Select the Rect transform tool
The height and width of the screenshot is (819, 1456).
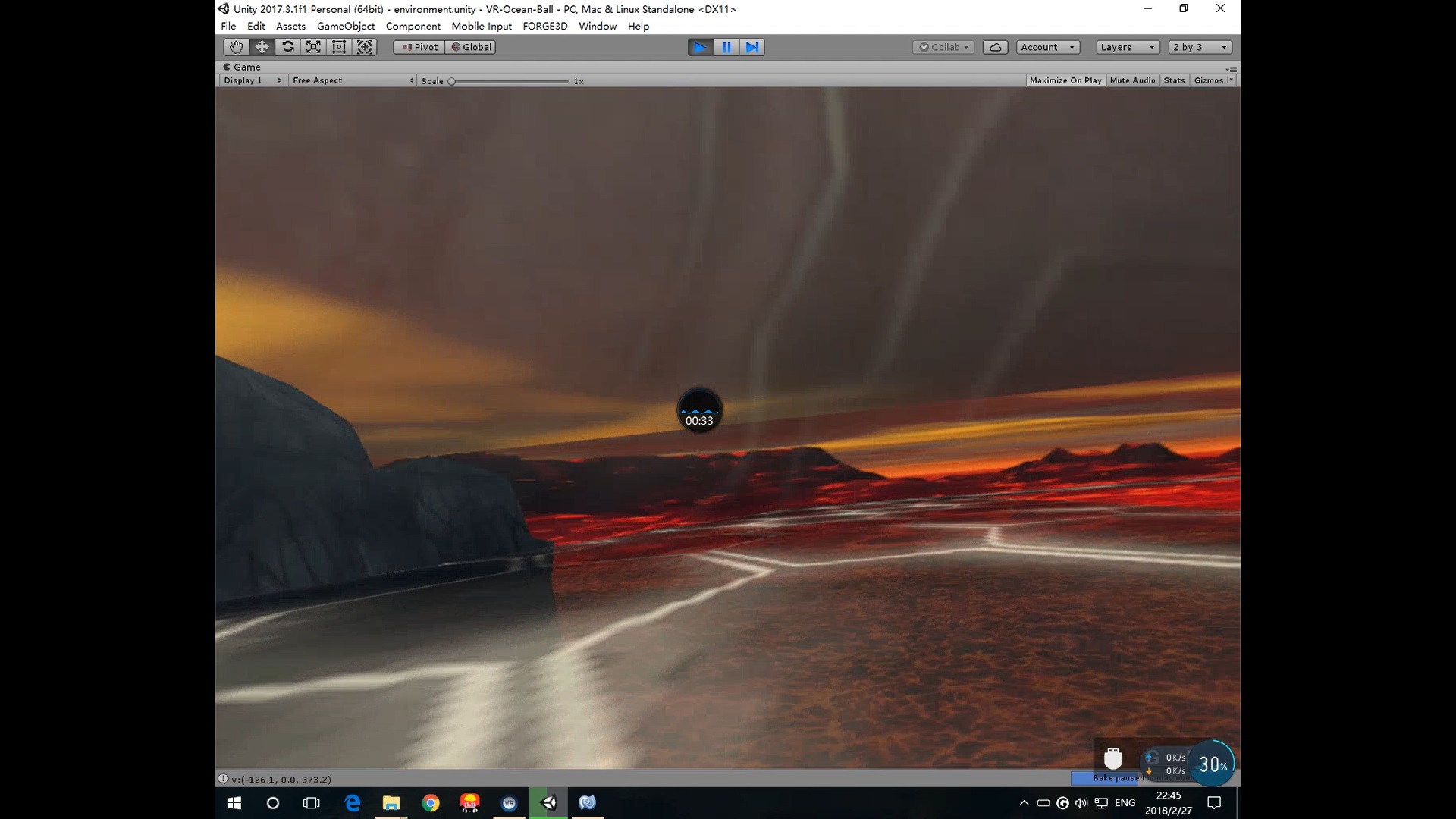point(339,47)
